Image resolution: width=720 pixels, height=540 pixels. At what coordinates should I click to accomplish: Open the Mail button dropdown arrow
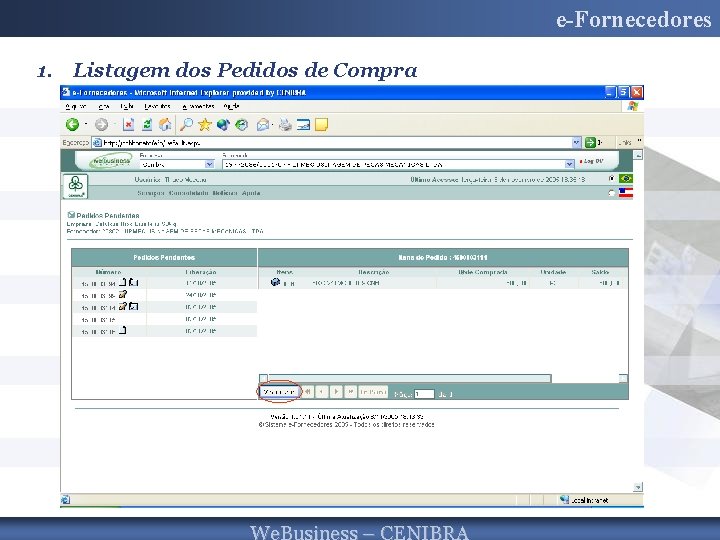coord(273,124)
